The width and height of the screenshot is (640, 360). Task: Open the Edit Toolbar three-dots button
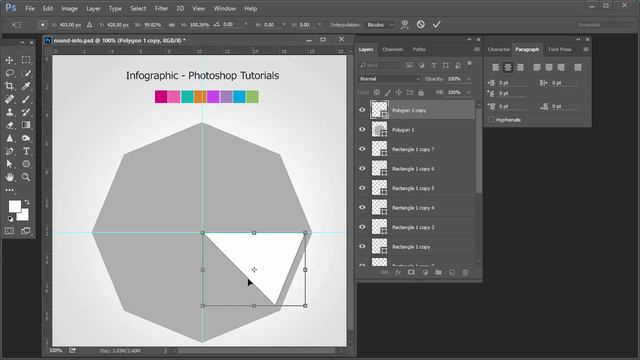click(x=9, y=190)
